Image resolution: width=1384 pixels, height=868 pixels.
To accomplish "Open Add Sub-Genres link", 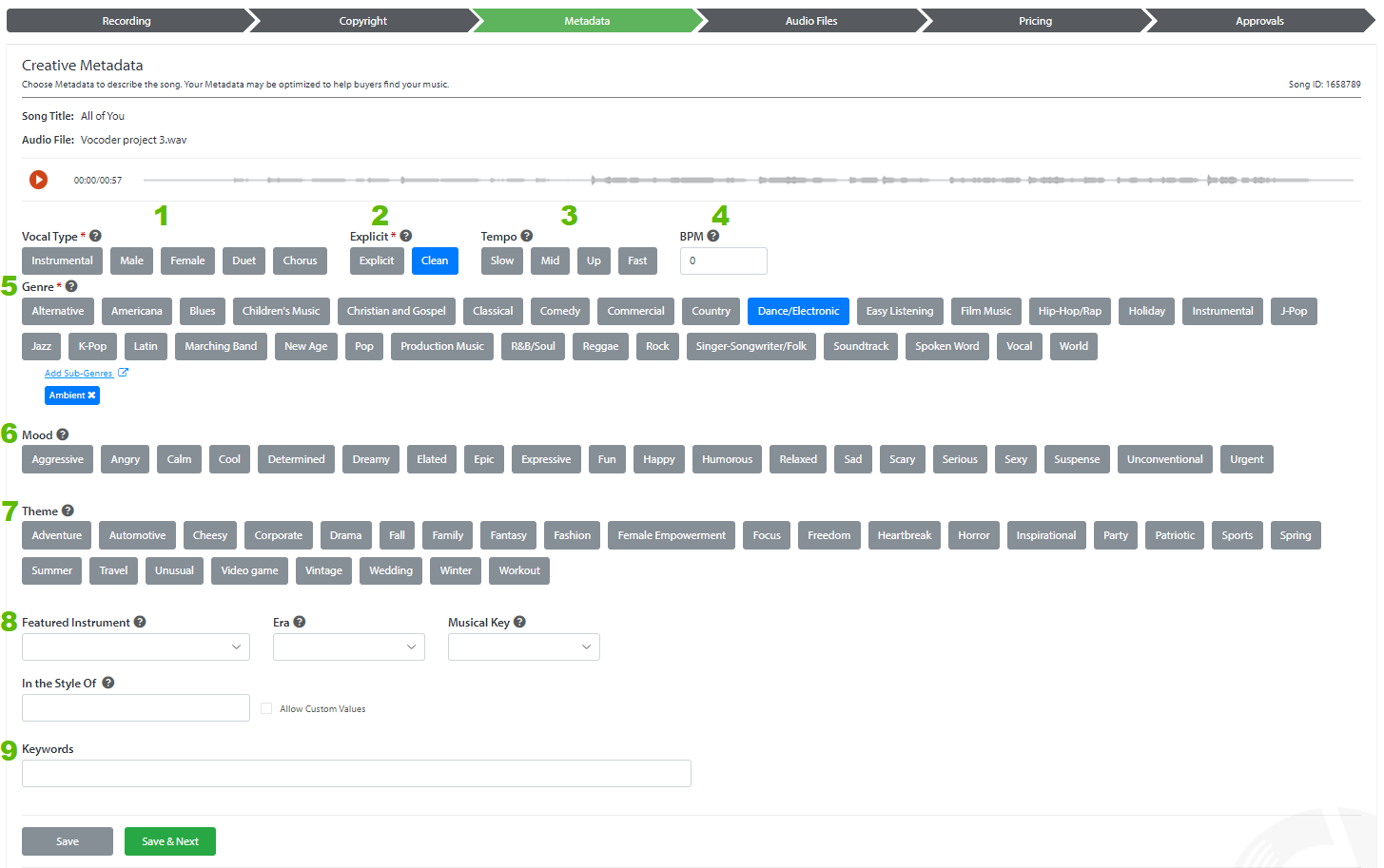I will point(79,373).
